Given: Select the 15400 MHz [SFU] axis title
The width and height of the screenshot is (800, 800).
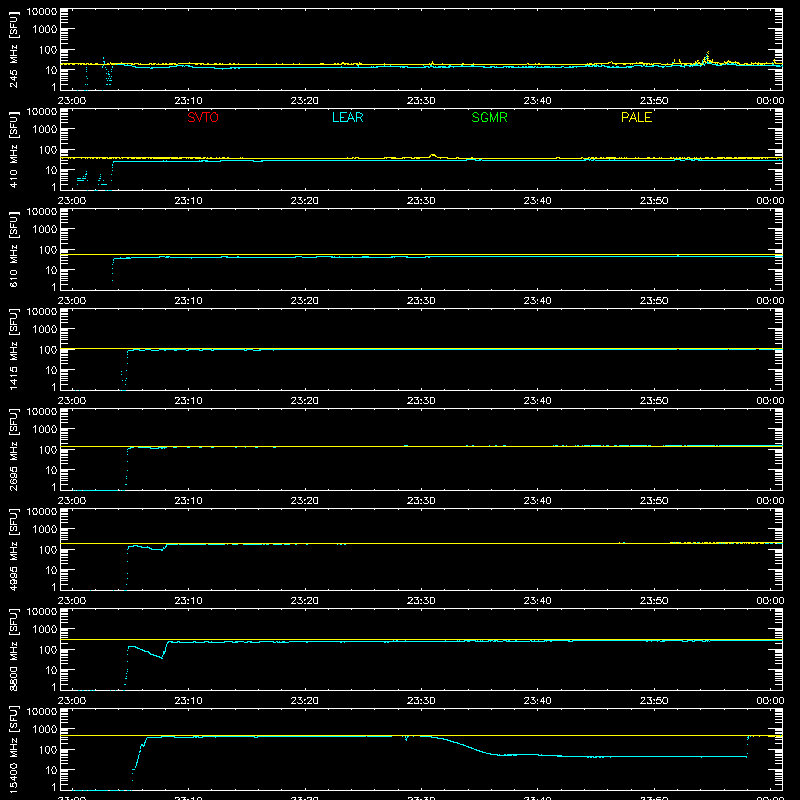Looking at the screenshot, I should (13, 750).
